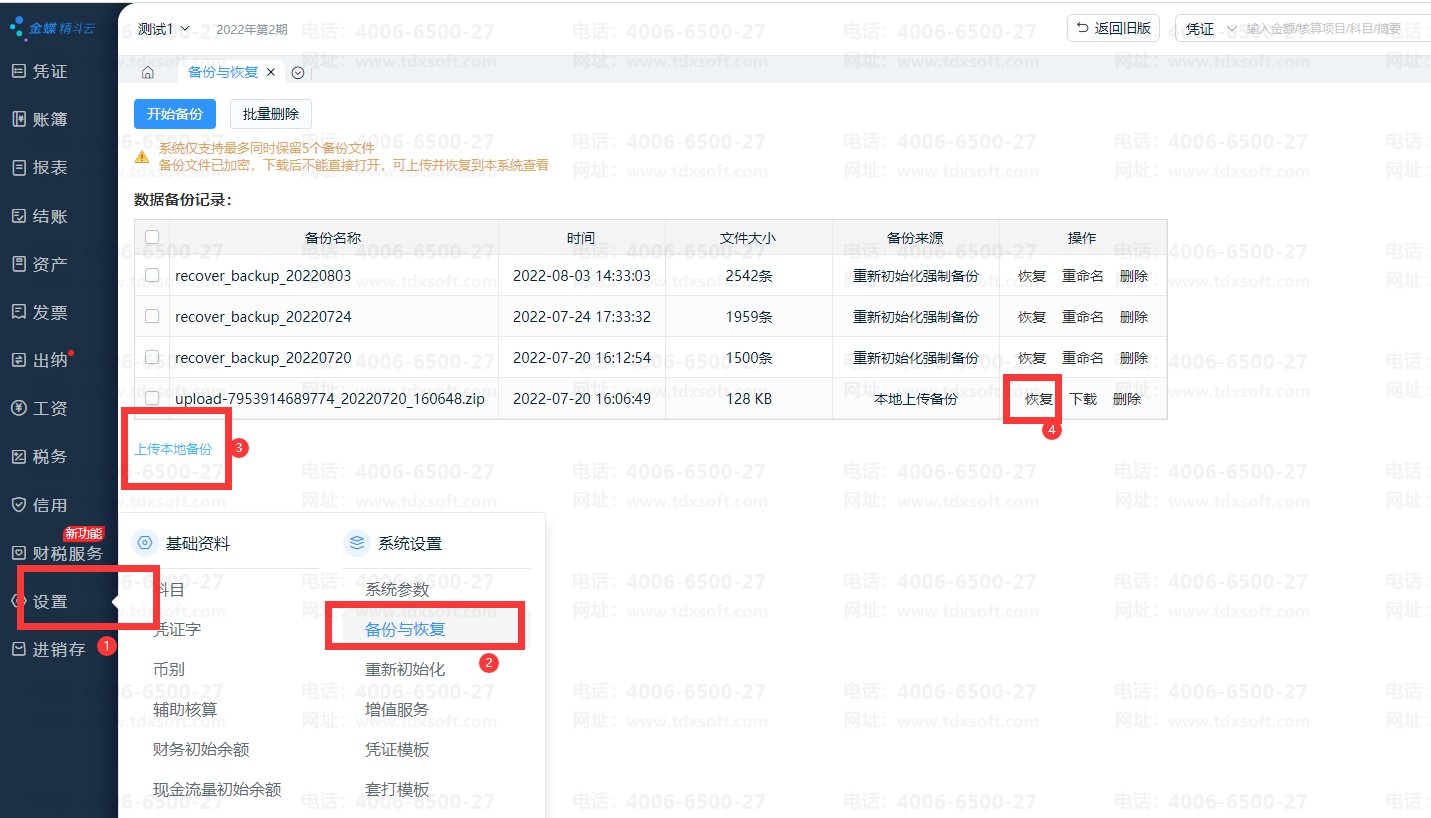Open the 工资 payroll sidebar icon
The image size is (1431, 818).
click(19, 408)
